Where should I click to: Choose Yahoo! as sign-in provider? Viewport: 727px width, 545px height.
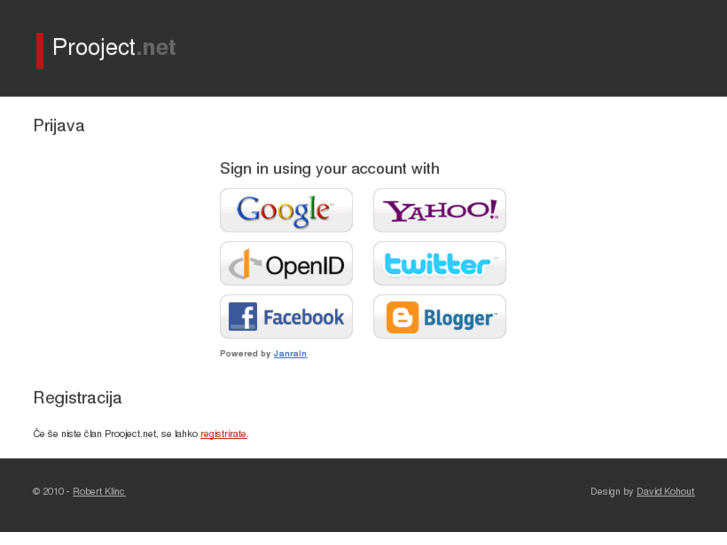439,210
